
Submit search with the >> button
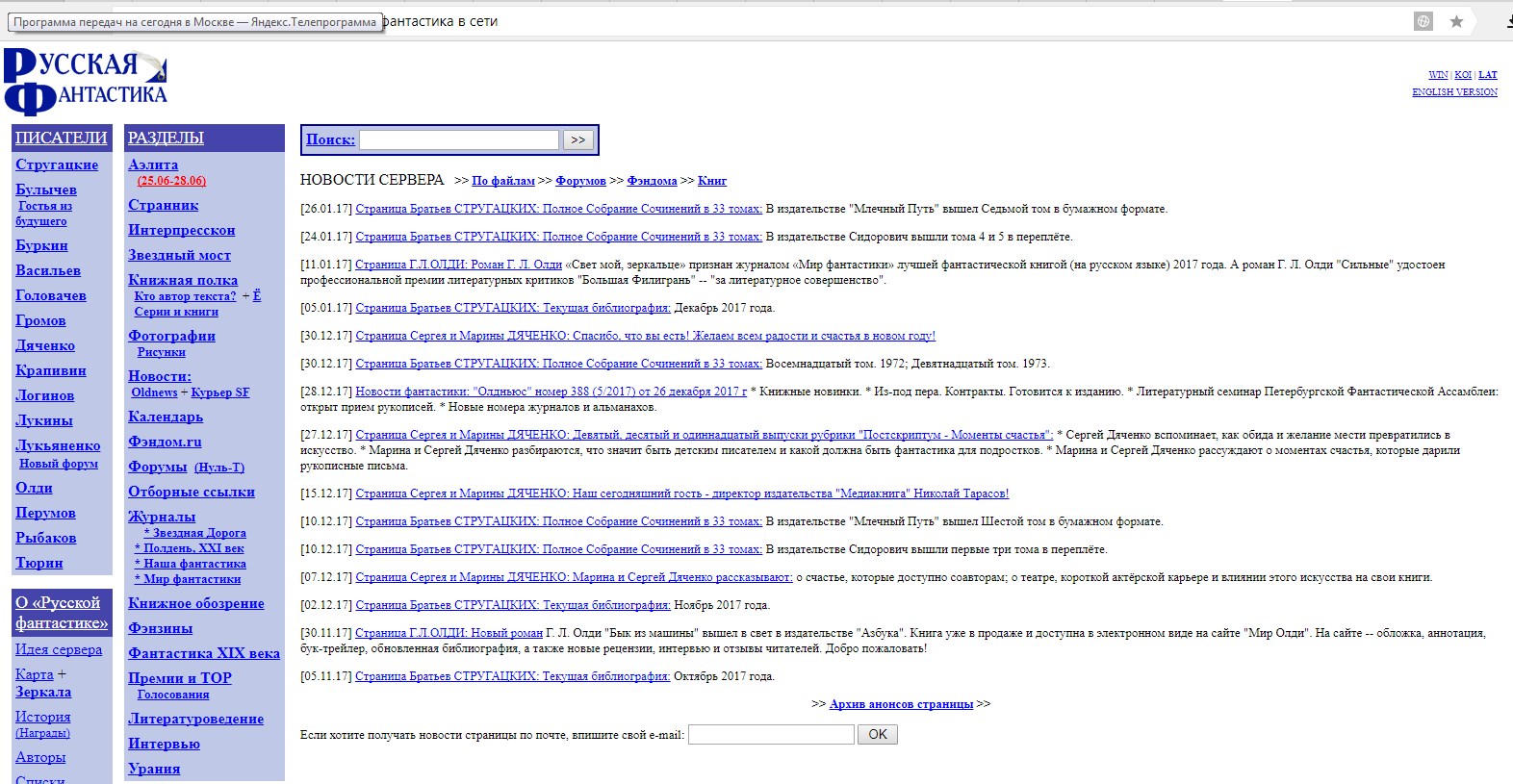(x=577, y=139)
